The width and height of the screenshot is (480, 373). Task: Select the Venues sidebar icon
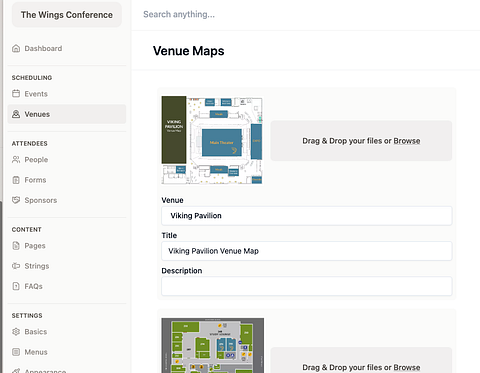[x=16, y=114]
